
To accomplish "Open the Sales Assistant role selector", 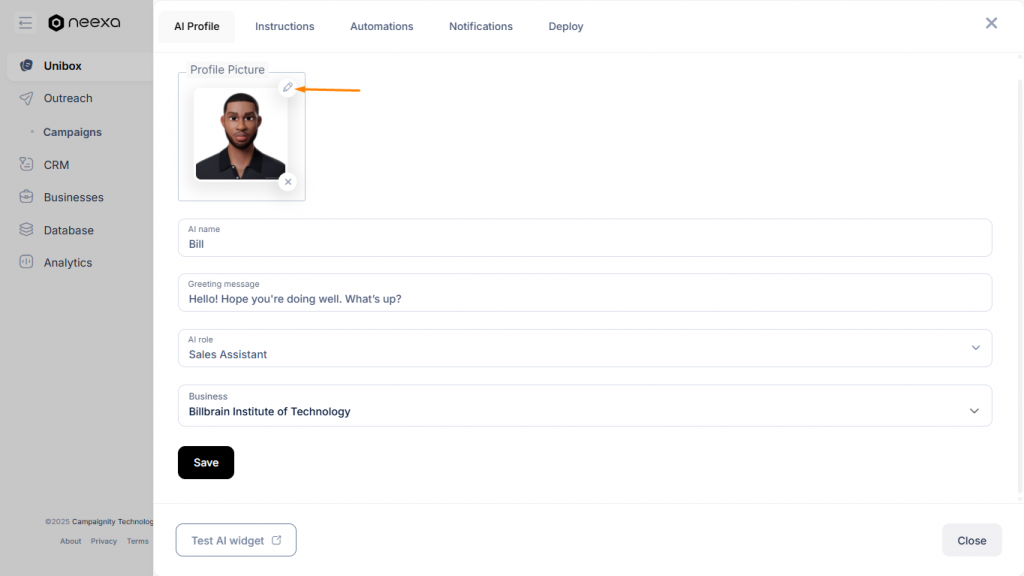I will click(585, 348).
